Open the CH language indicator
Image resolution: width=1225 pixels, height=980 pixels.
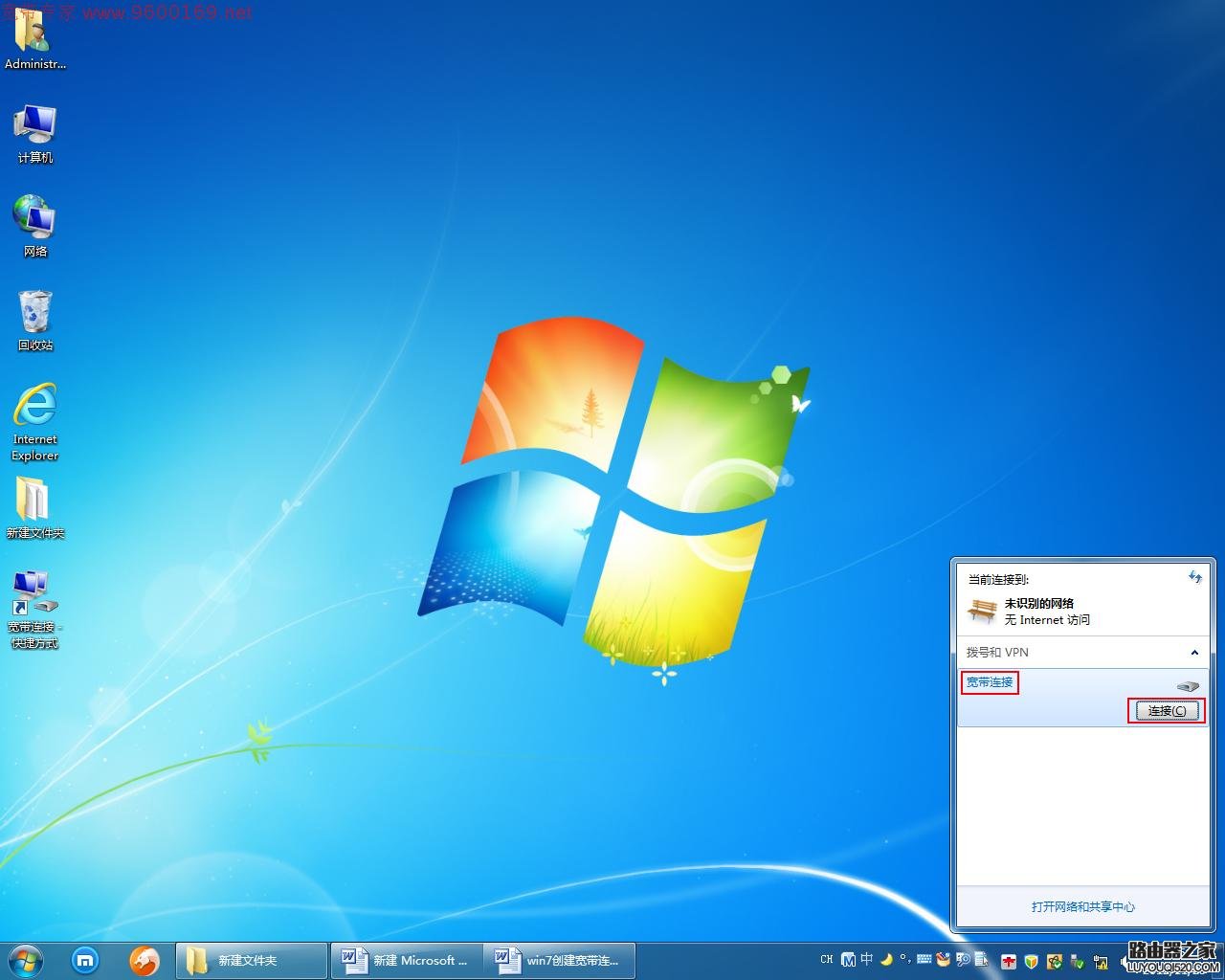(826, 959)
